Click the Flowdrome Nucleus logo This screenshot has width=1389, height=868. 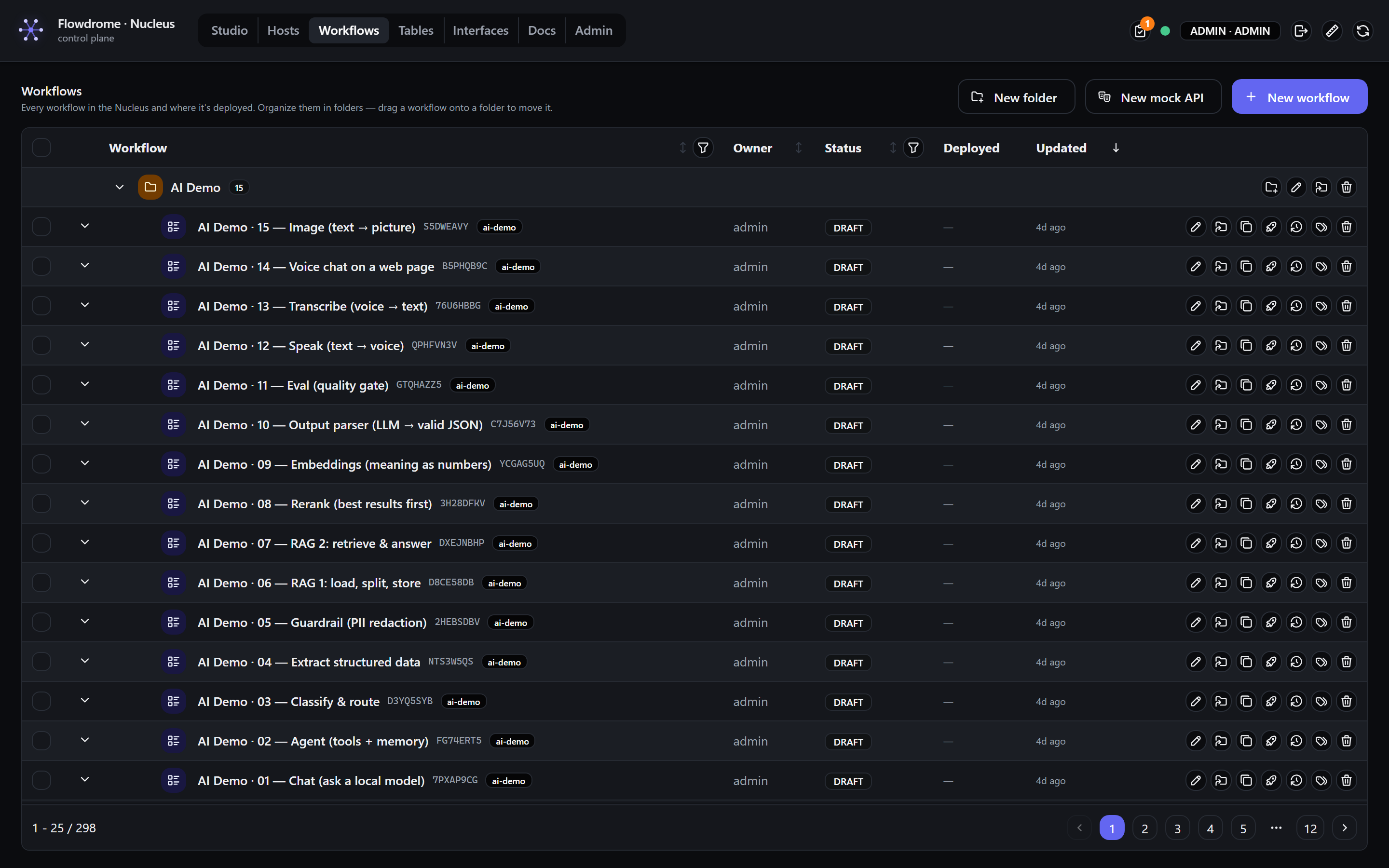click(x=31, y=30)
